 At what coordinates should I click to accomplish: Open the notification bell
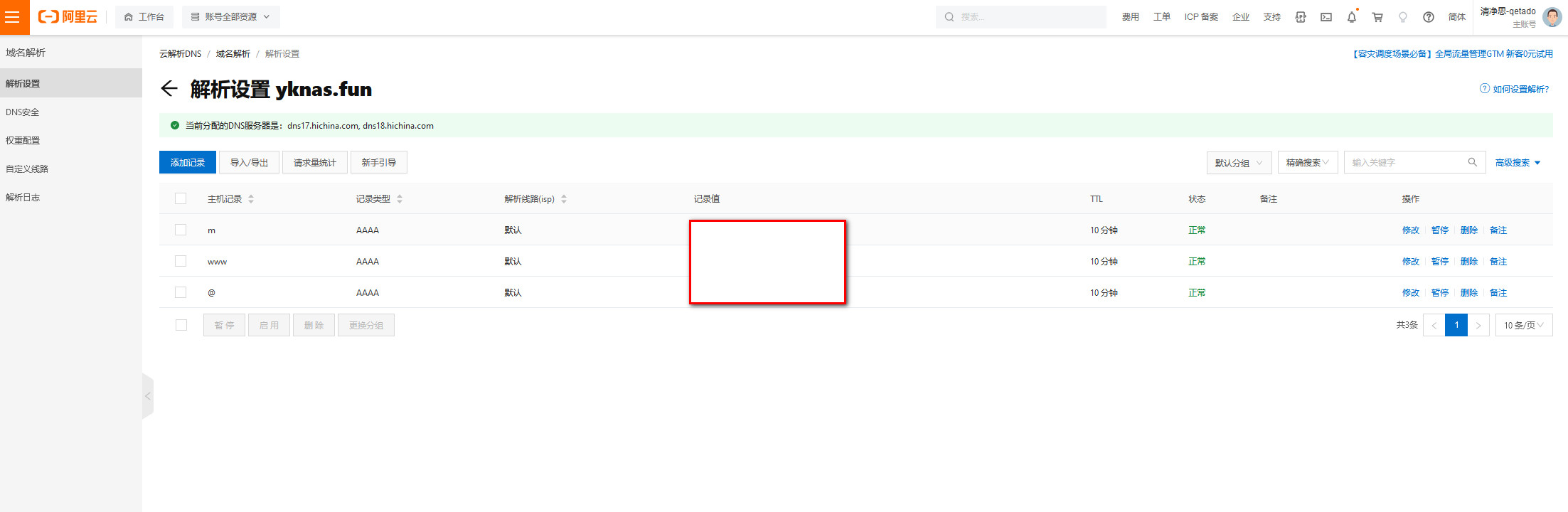click(1352, 17)
